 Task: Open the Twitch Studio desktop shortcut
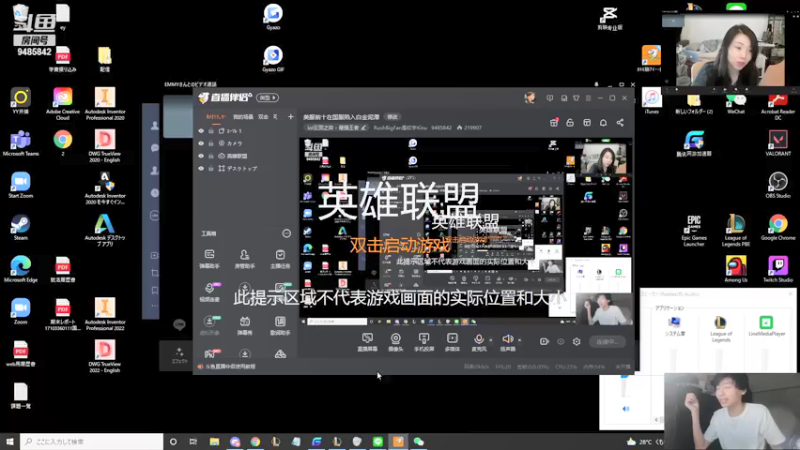tap(778, 269)
